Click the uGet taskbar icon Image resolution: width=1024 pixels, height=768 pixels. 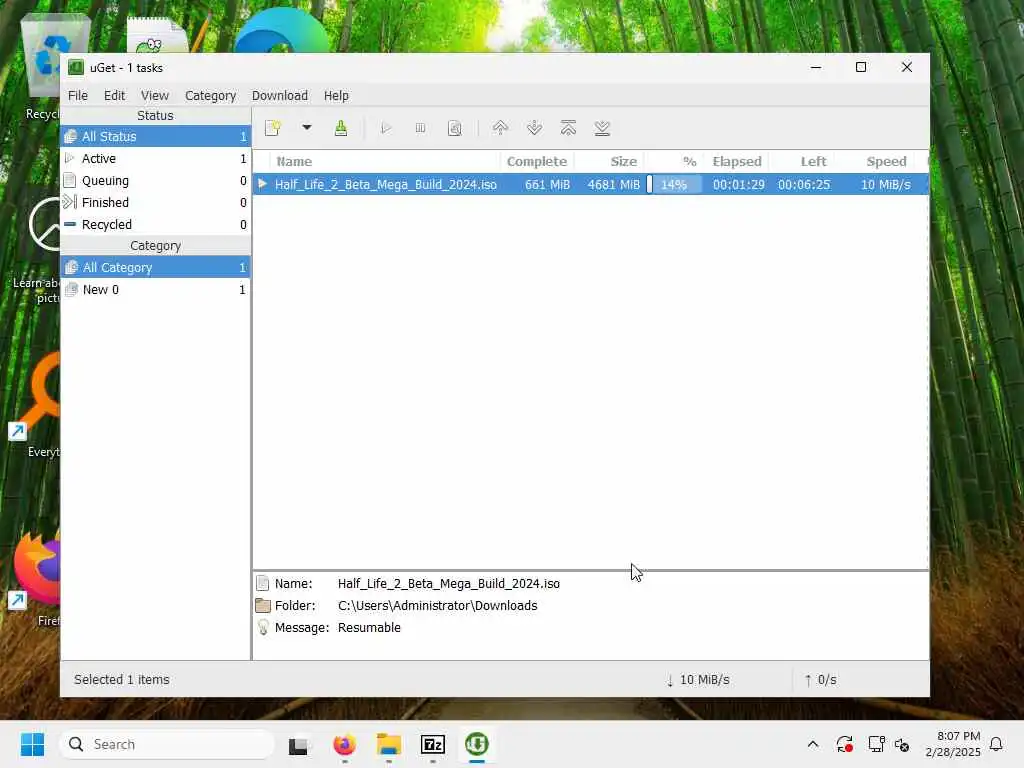pos(477,744)
